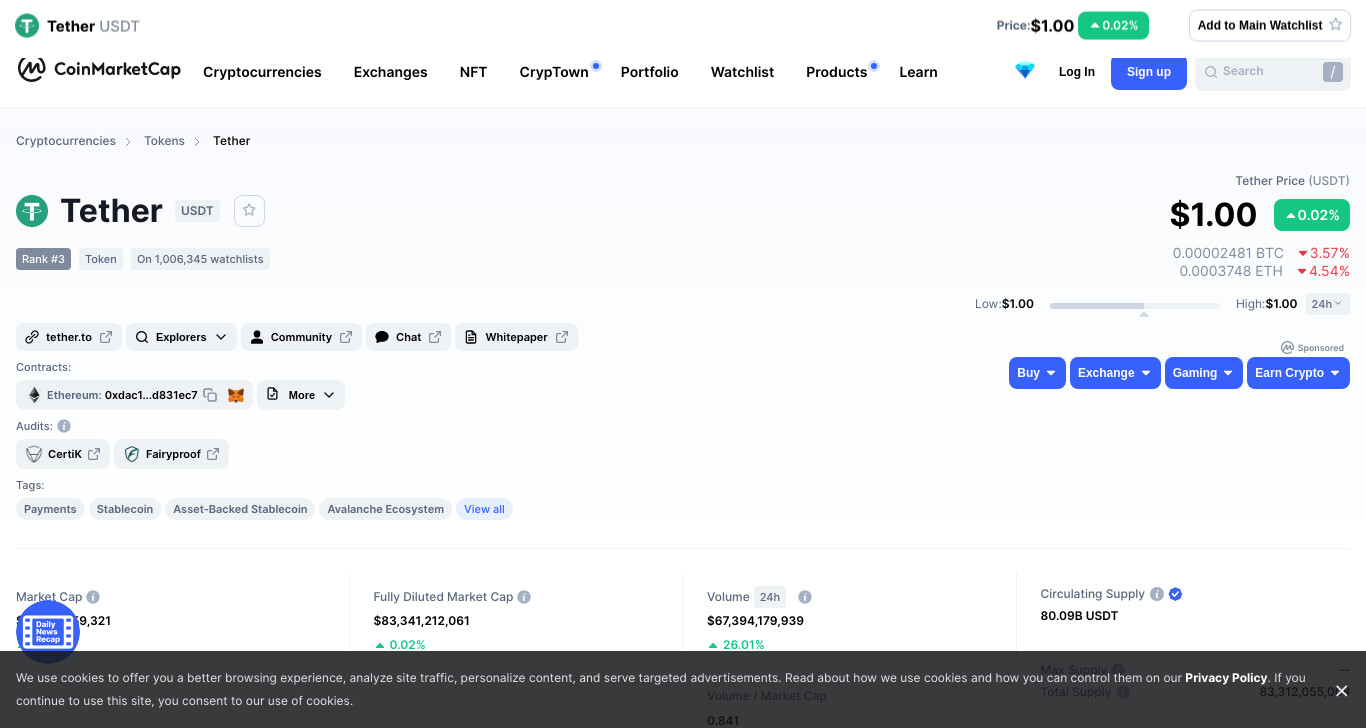Open the Cryptocurrencies menu
1366x728 pixels.
(262, 72)
